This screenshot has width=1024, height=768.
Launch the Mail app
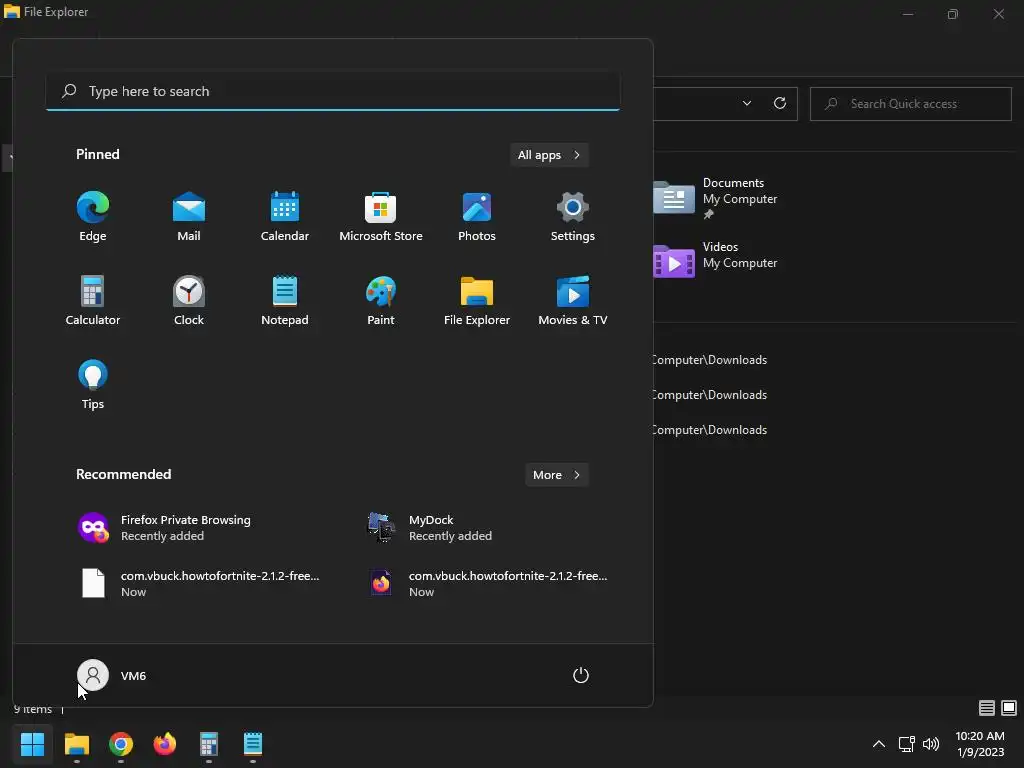point(189,217)
